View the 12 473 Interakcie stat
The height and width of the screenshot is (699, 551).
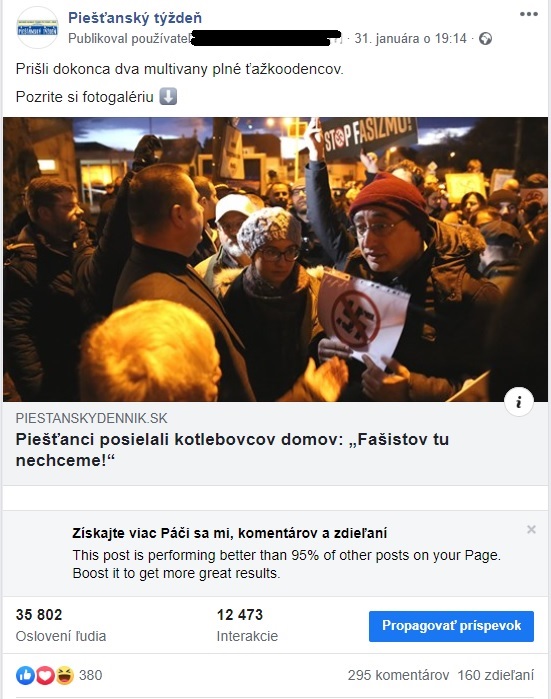pos(247,625)
